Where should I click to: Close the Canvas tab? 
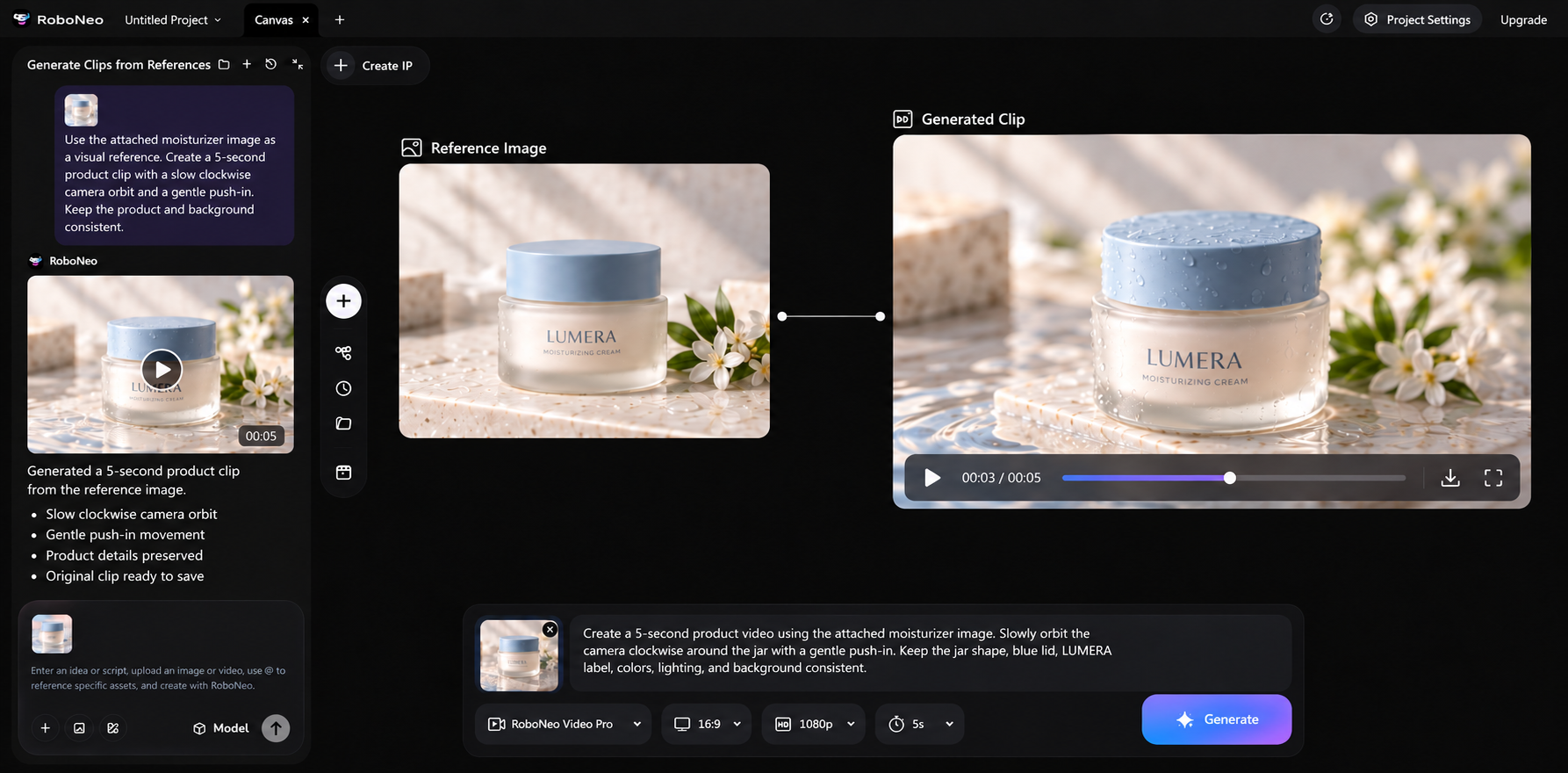(306, 19)
